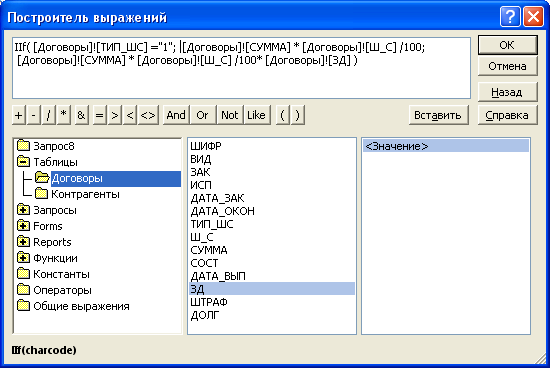Viewport: 550px width, 368px height.
Task: Insert the equals operator
Action: (x=100, y=115)
